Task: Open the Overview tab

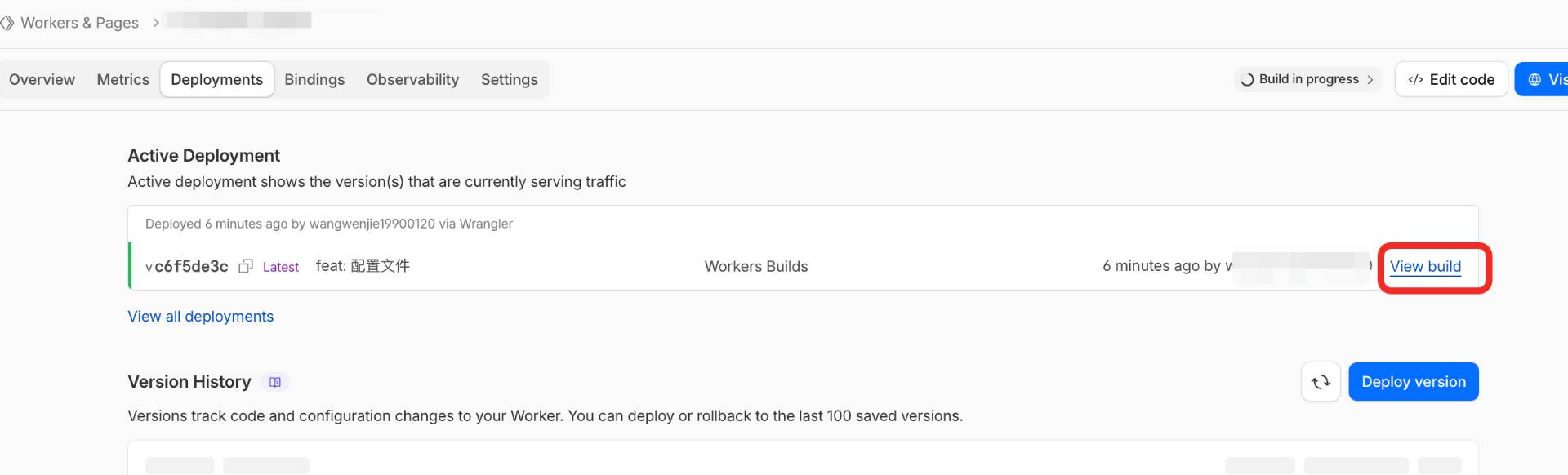Action: 42,80
